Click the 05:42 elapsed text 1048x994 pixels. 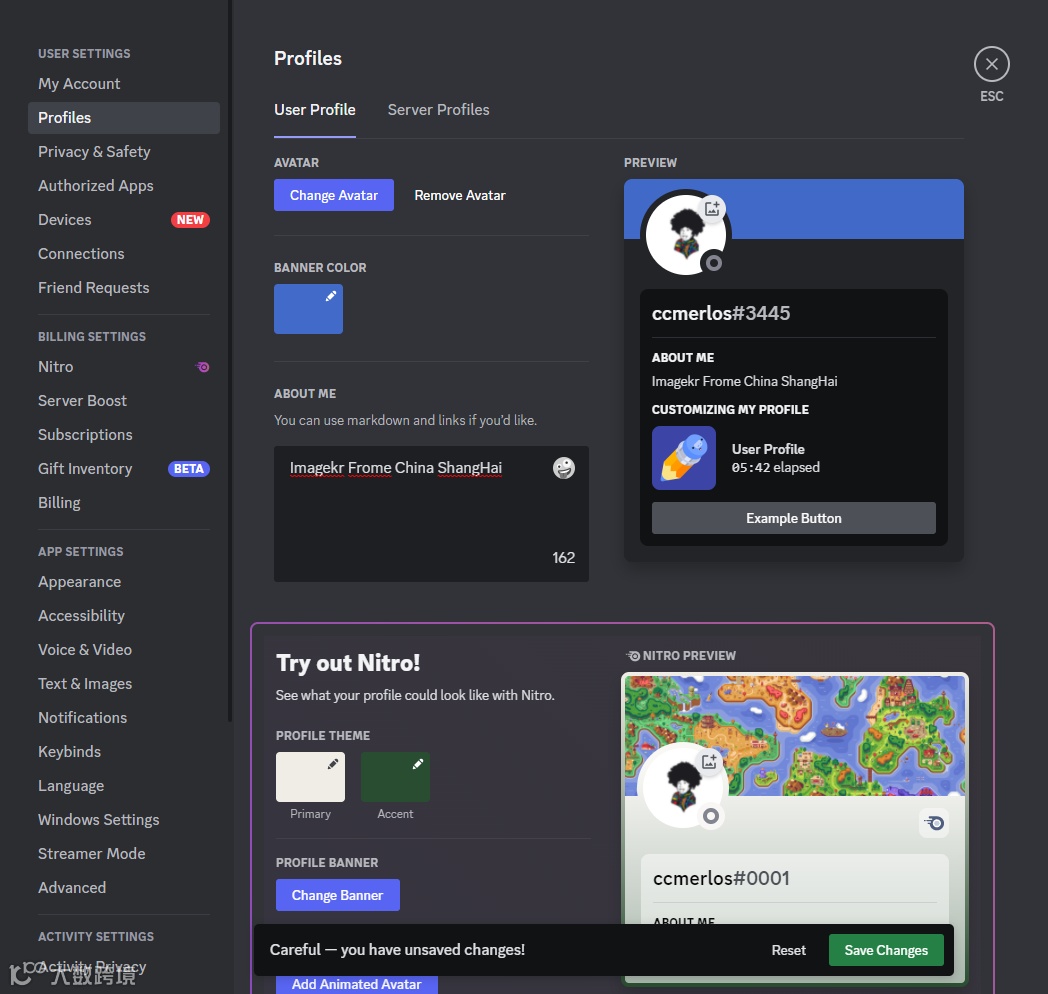click(x=775, y=467)
